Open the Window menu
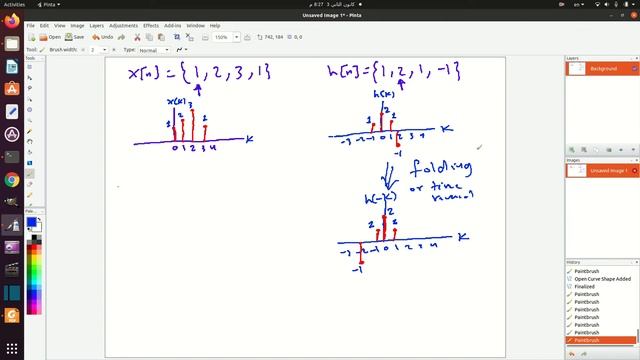640x360 pixels. [196, 26]
